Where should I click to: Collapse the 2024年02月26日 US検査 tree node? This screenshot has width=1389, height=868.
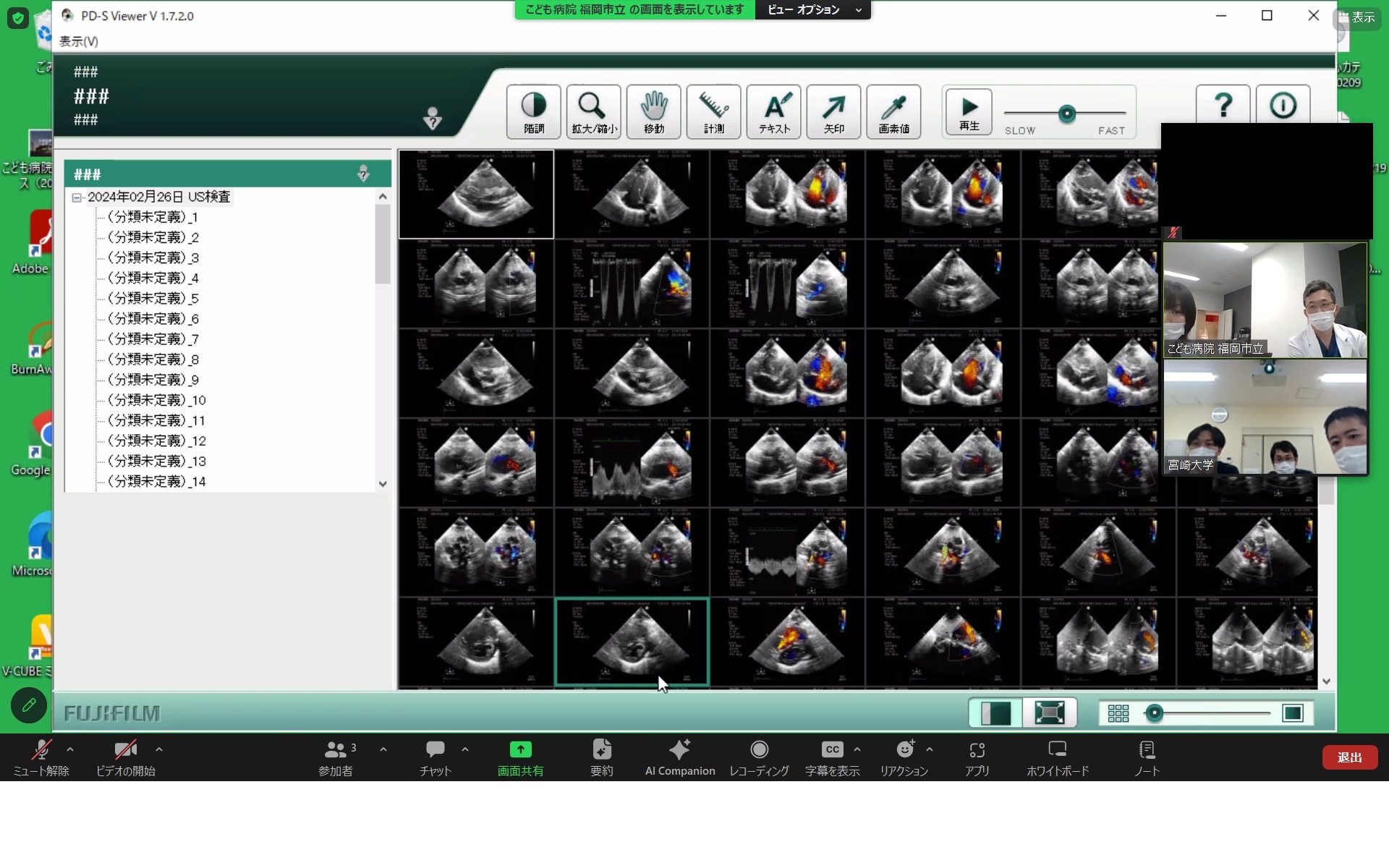77,197
